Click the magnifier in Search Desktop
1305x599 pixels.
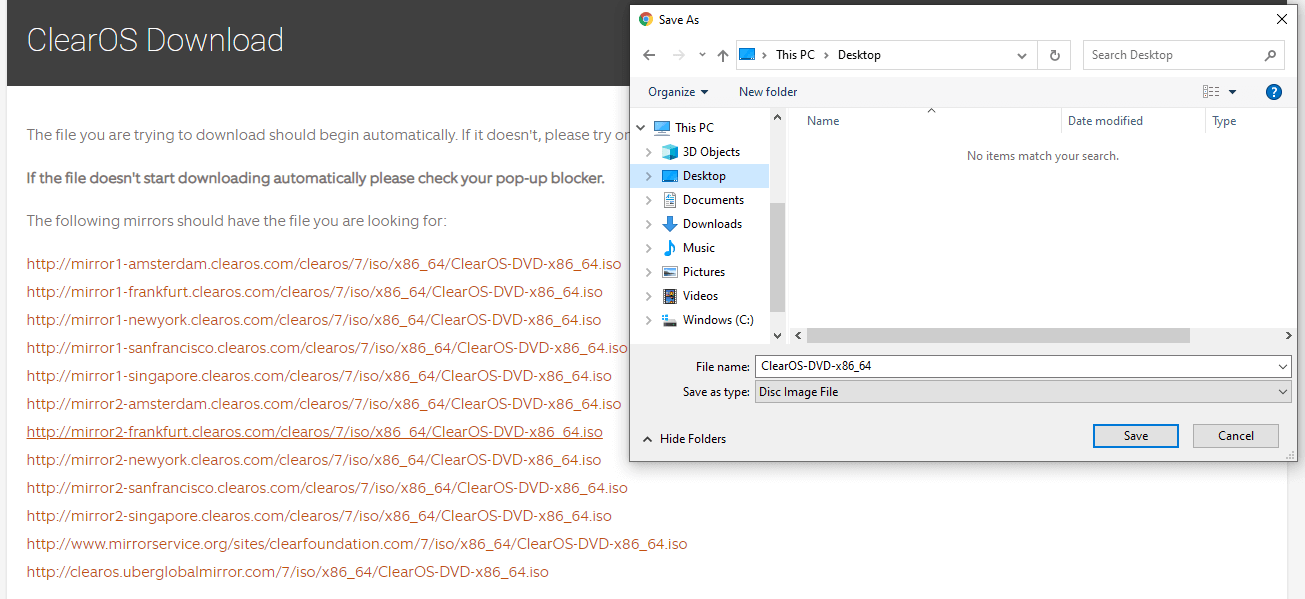[x=1270, y=55]
